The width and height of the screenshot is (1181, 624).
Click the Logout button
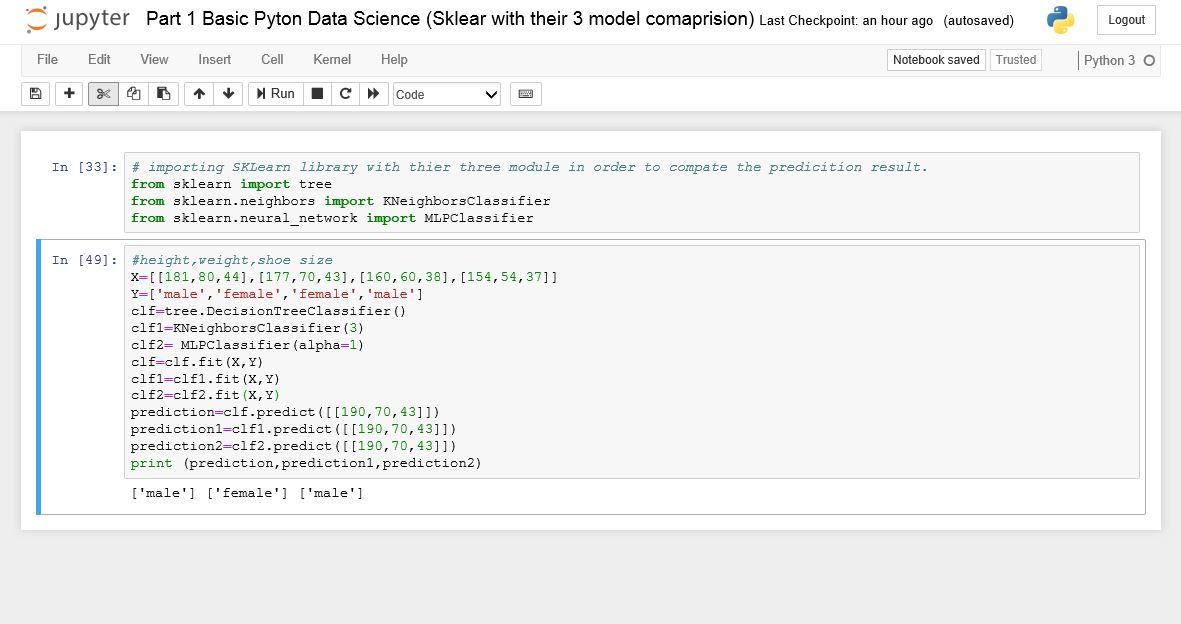pyautogui.click(x=1126, y=20)
